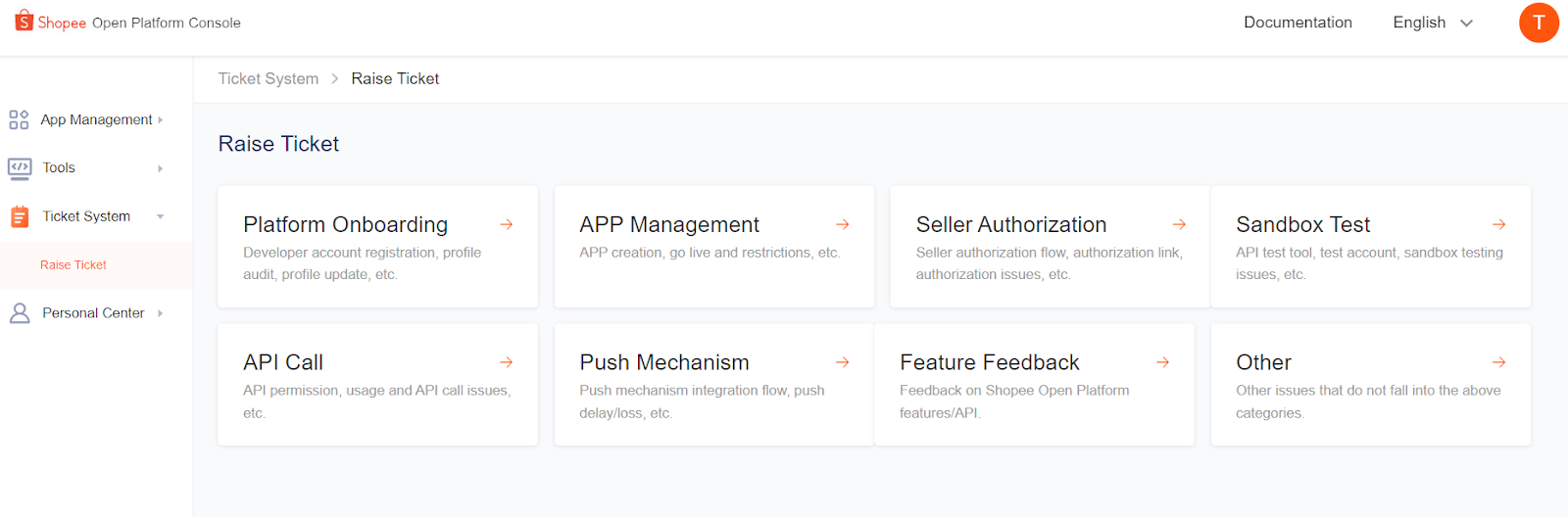
Task: Open the Seller Authorization ticket card
Action: [x=1049, y=247]
